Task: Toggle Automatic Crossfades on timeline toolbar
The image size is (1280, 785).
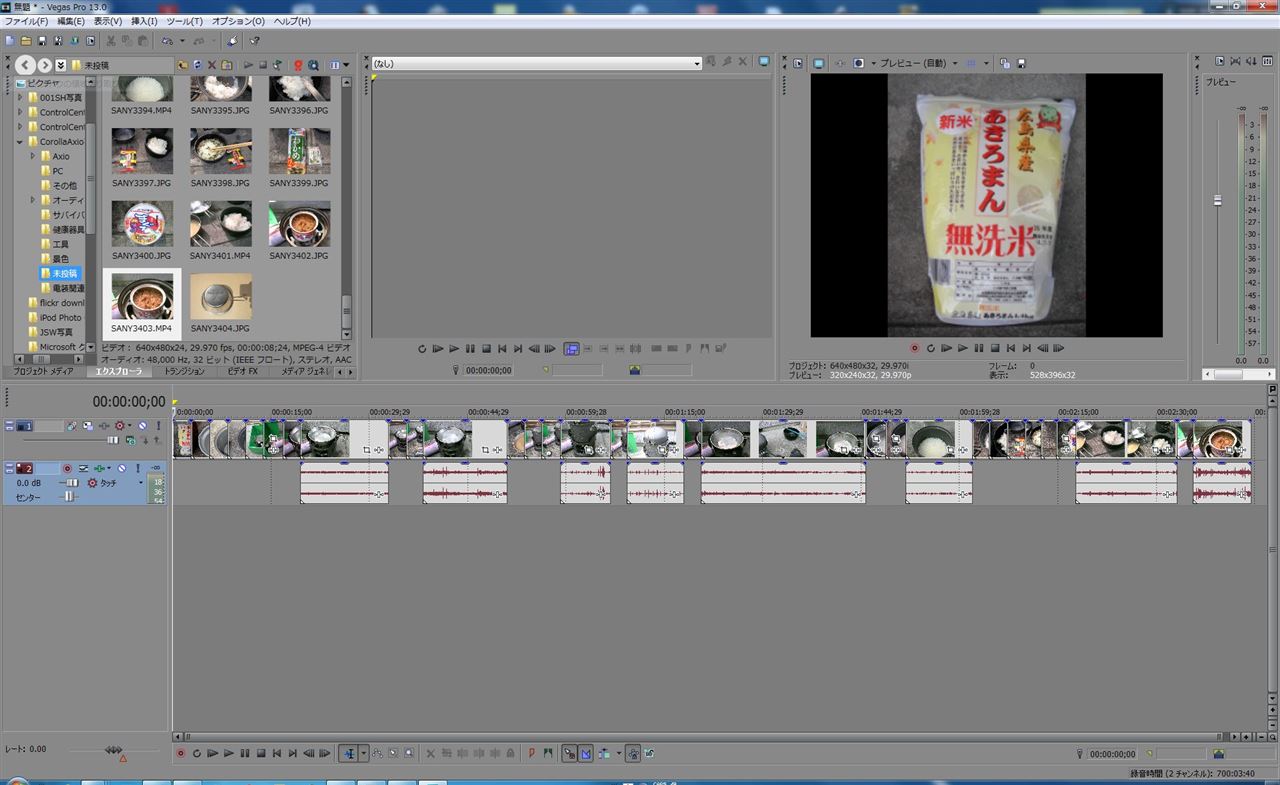Action: click(586, 753)
